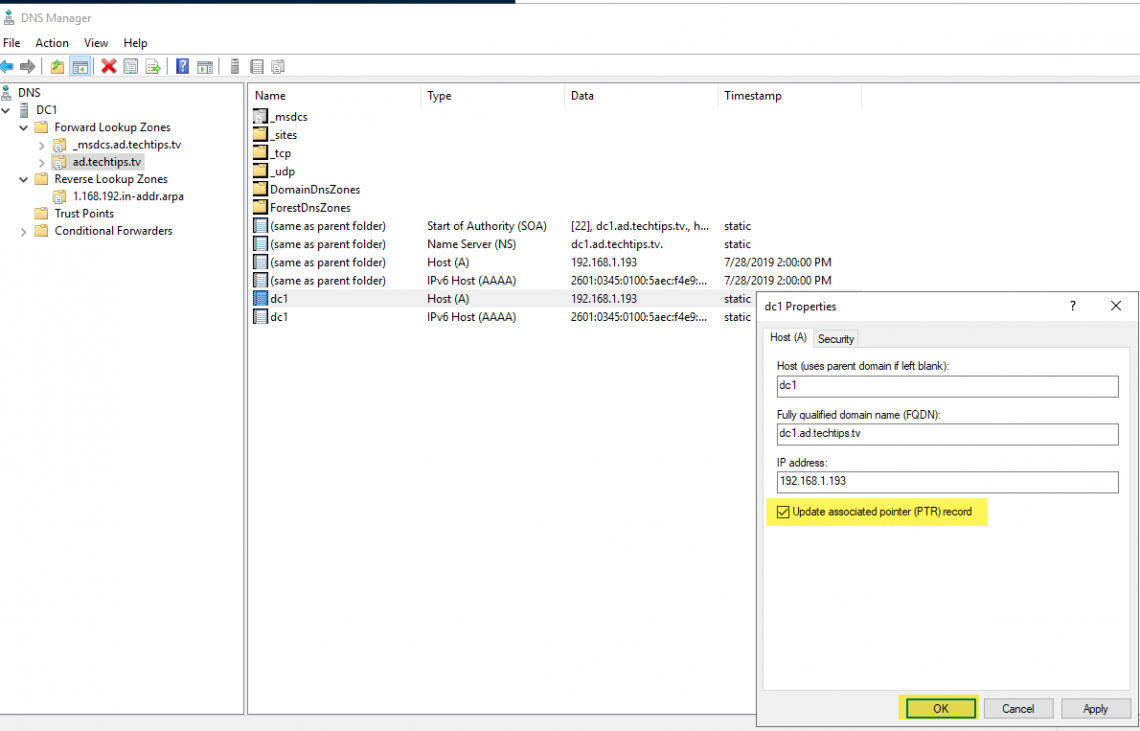The image size is (1140, 731).
Task: Open record properties using the Properties toolbar icon
Action: tap(130, 66)
